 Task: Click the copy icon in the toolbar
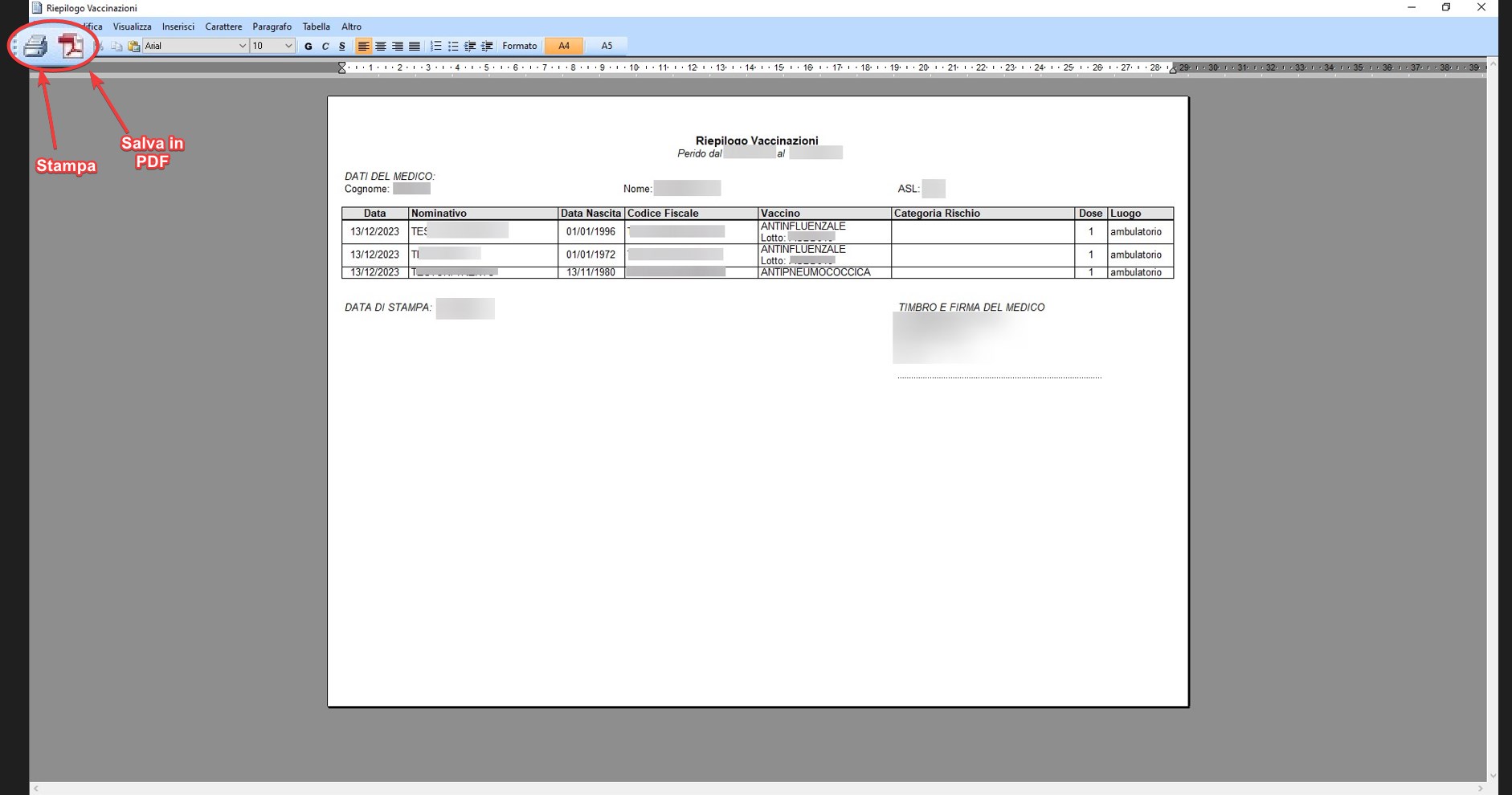(x=117, y=47)
